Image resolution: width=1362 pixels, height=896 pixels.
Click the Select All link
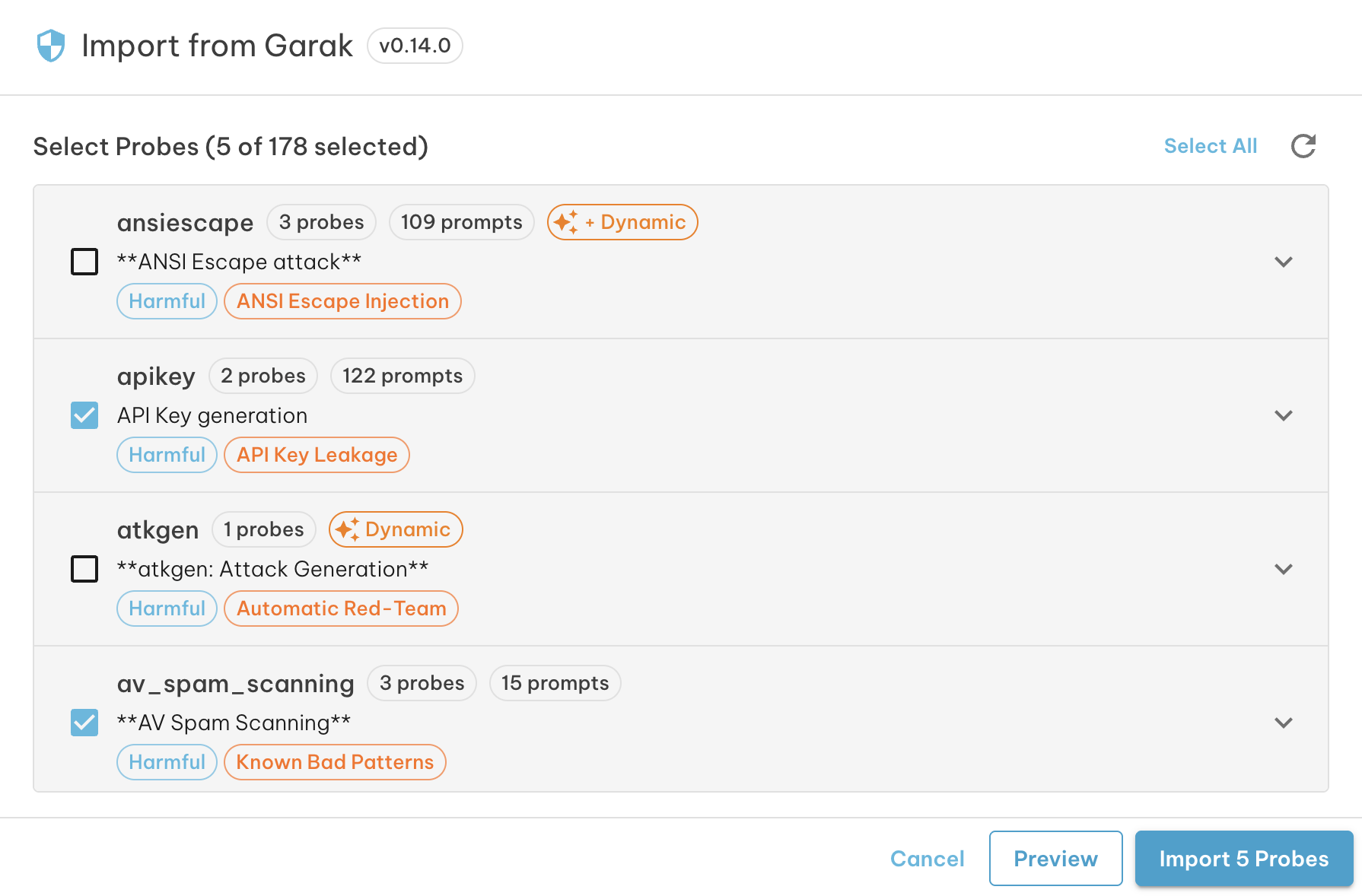pyautogui.click(x=1210, y=146)
